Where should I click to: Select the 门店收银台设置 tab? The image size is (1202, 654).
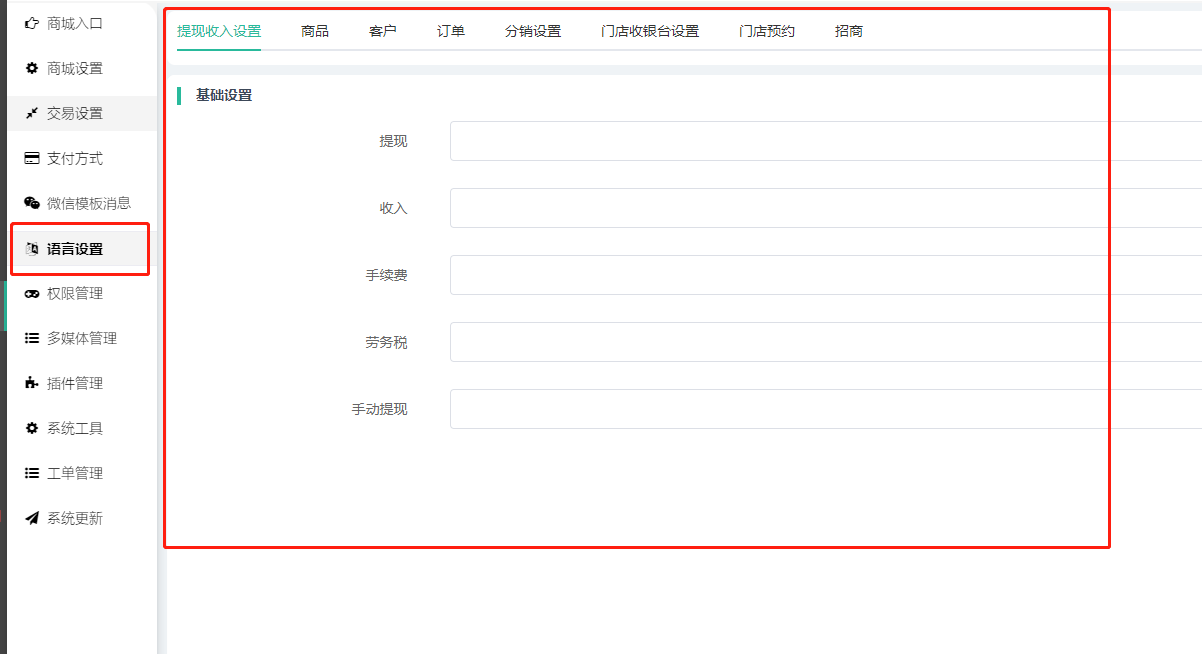pos(650,31)
